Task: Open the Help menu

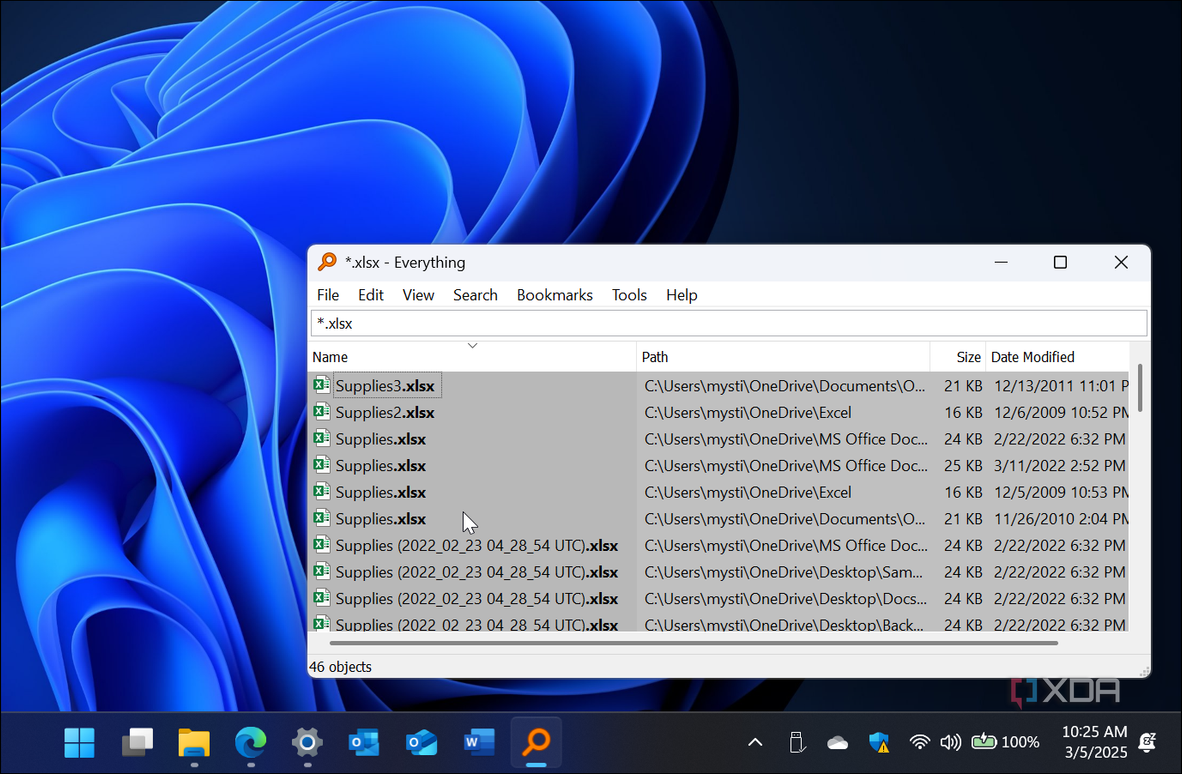Action: point(681,295)
